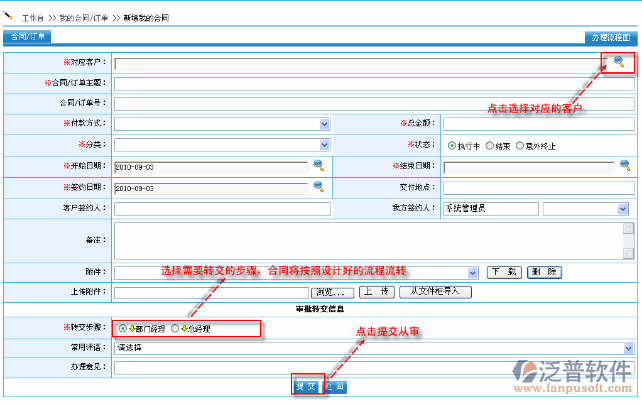Viewport: 642px width, 404px height.
Task: Click the 办理流程图 button
Action: pyautogui.click(x=611, y=37)
